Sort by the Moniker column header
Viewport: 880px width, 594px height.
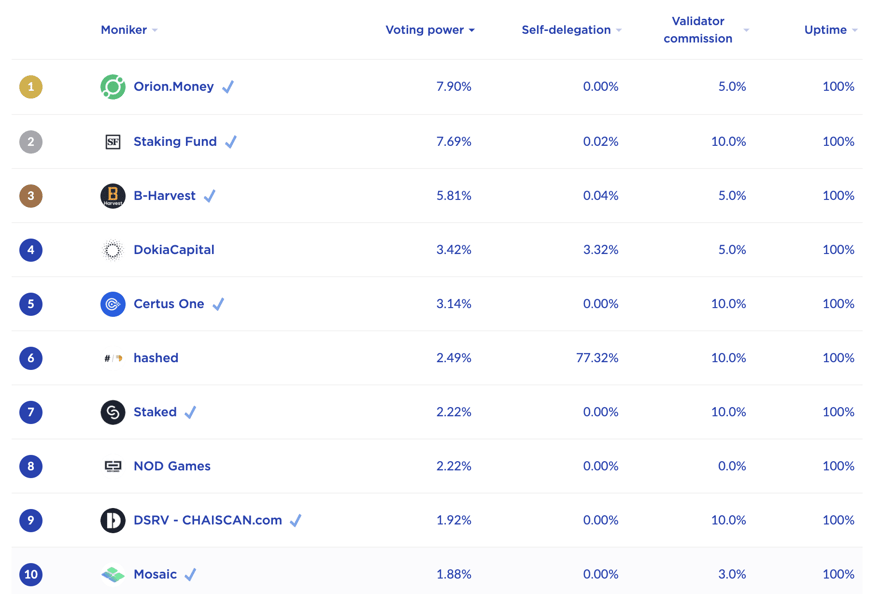click(129, 30)
